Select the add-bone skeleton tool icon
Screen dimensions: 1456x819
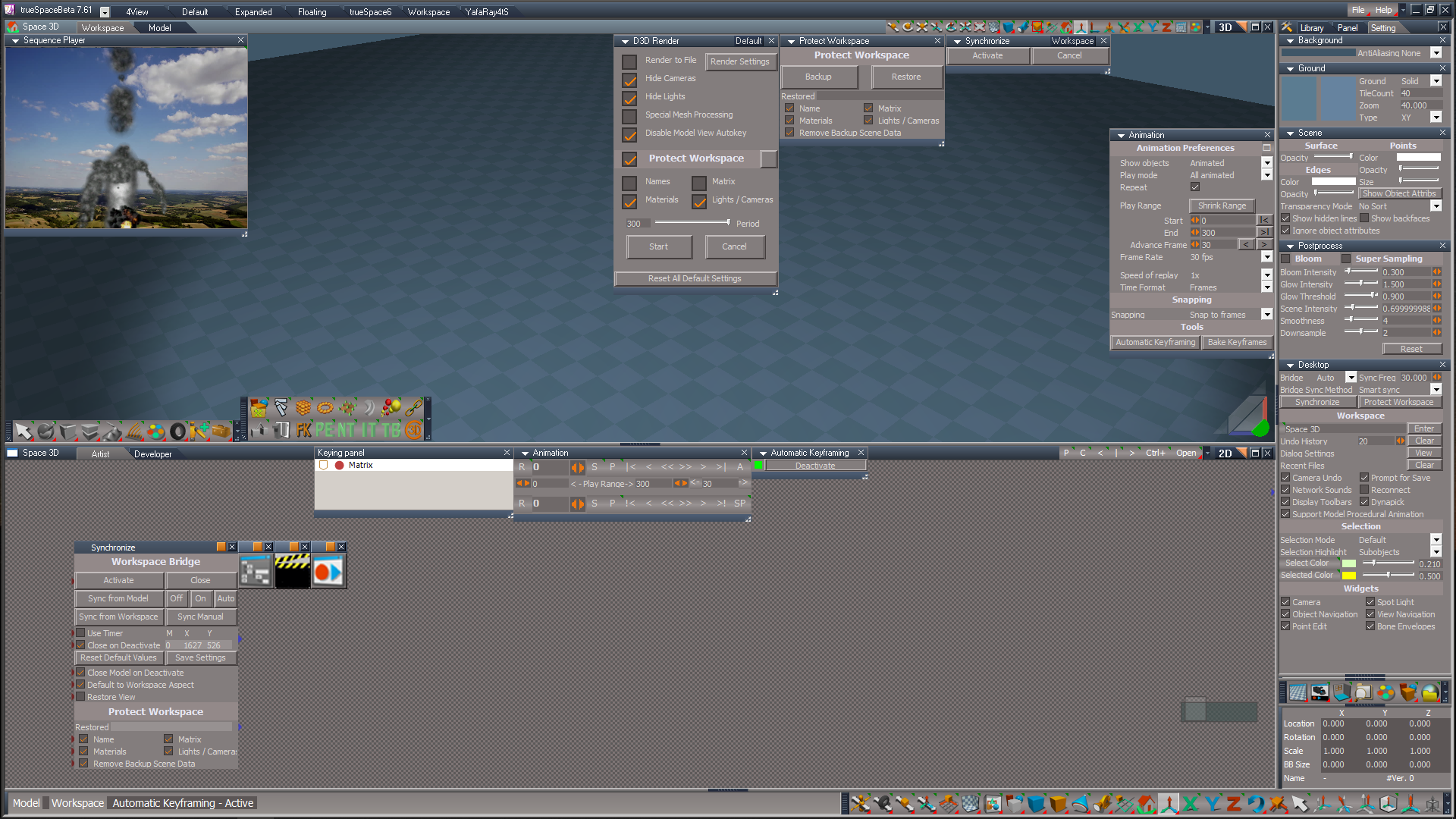(199, 431)
